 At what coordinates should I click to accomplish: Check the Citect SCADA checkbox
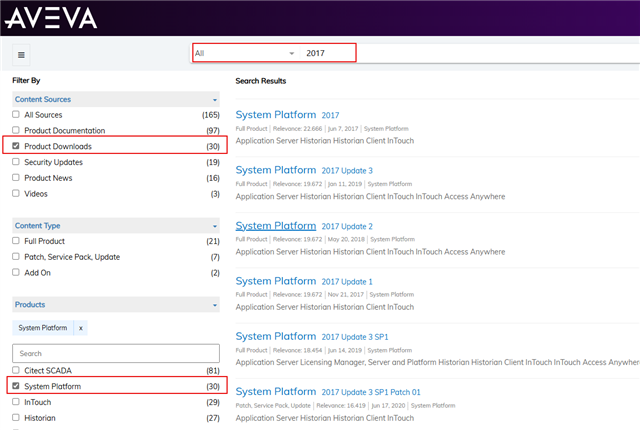pos(16,370)
